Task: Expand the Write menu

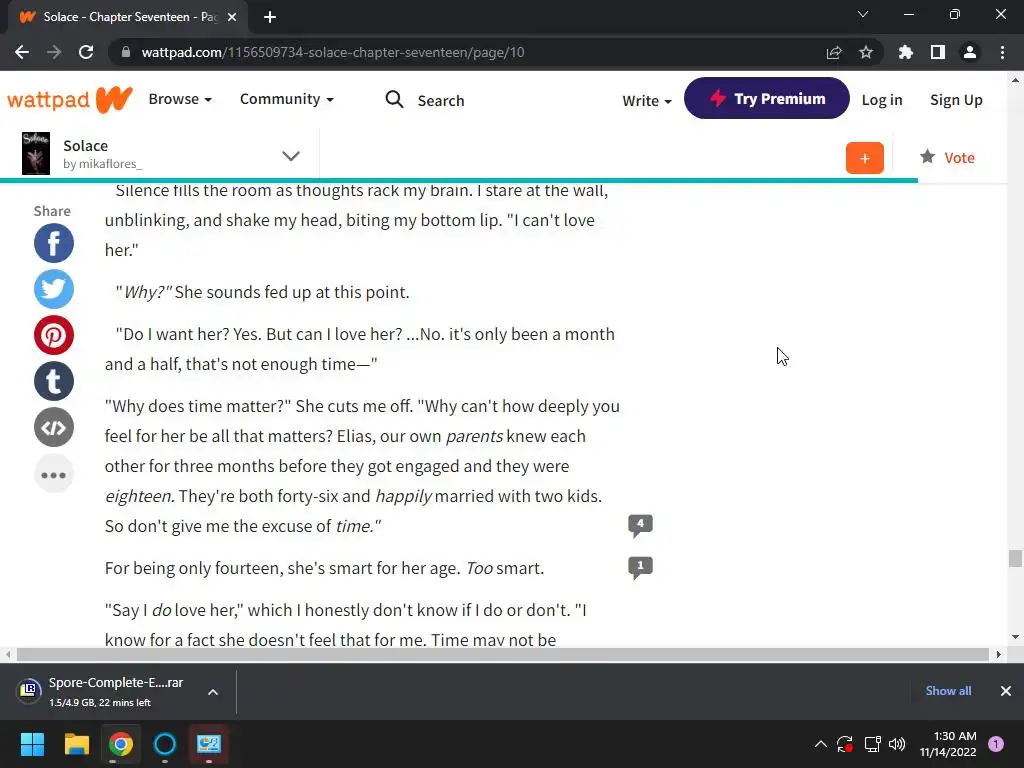Action: pos(647,101)
